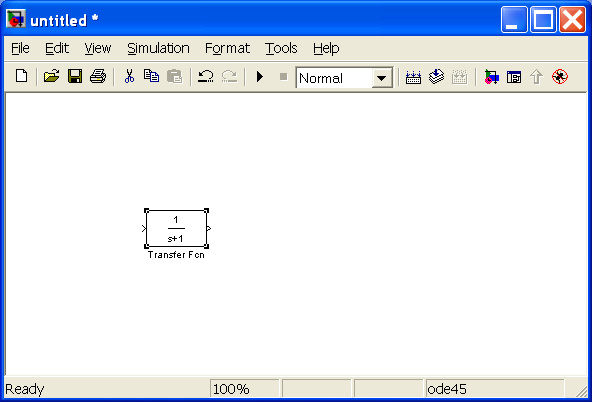This screenshot has height=402, width=592.
Task: Click the Transfer Fcn block name label
Action: pos(176,255)
